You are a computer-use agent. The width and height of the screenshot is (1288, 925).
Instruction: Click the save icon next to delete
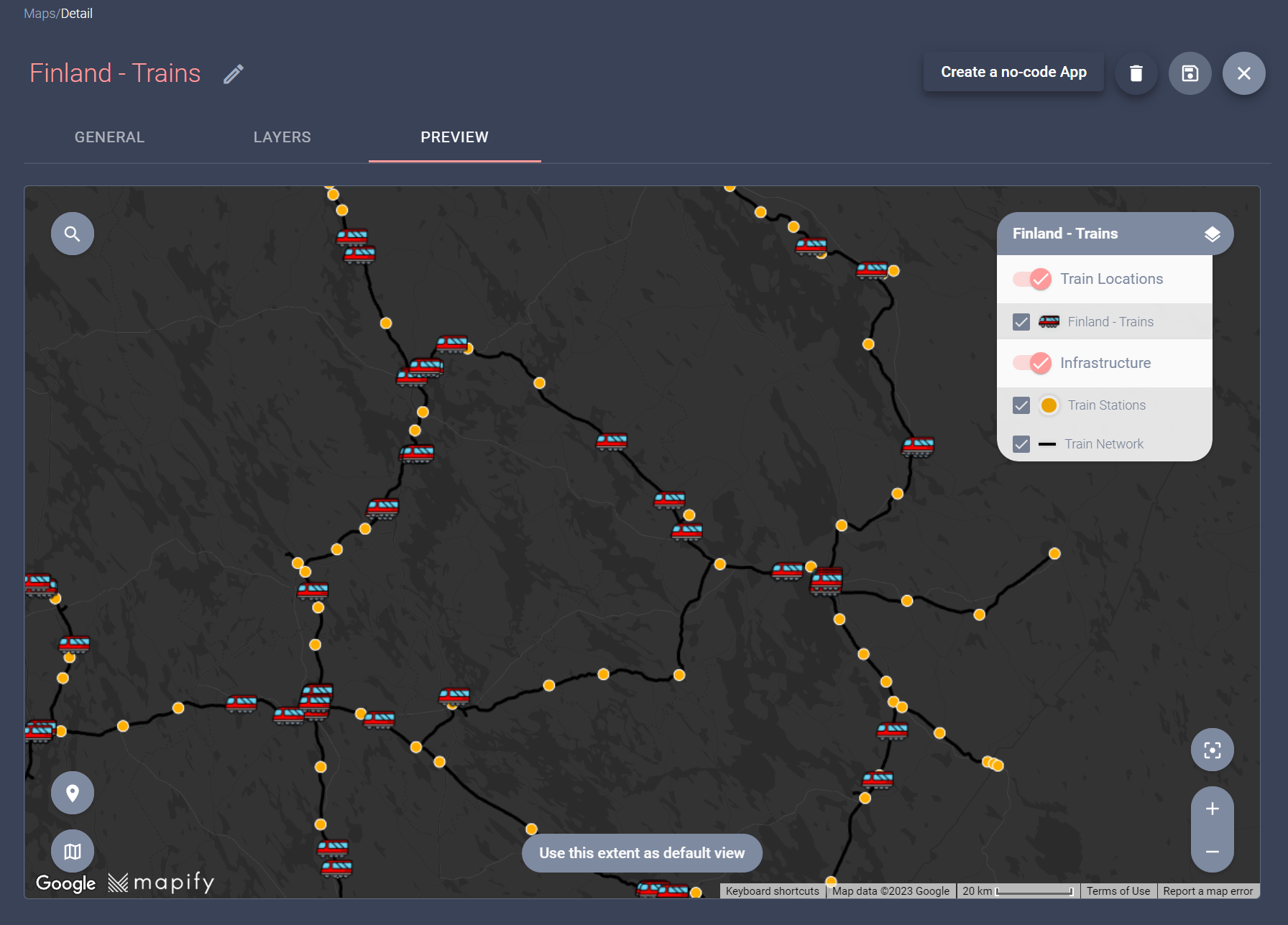click(x=1190, y=73)
